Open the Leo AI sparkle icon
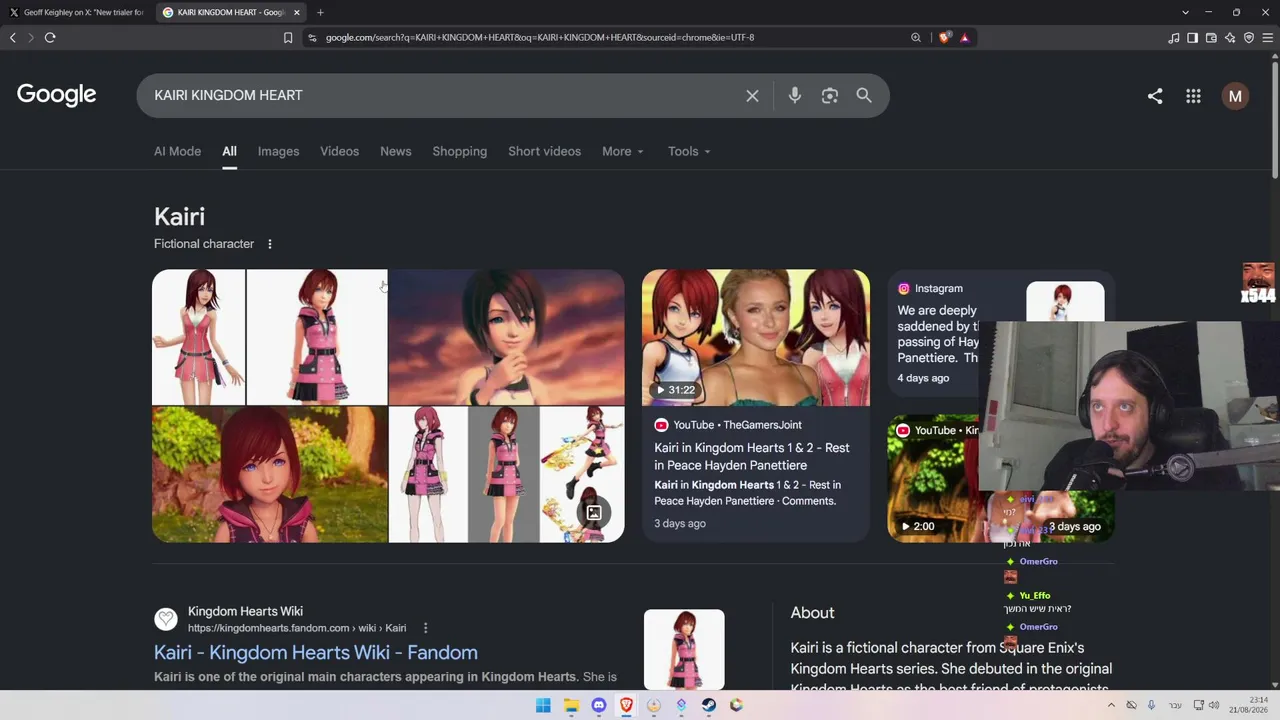This screenshot has width=1280, height=720. (x=1230, y=38)
